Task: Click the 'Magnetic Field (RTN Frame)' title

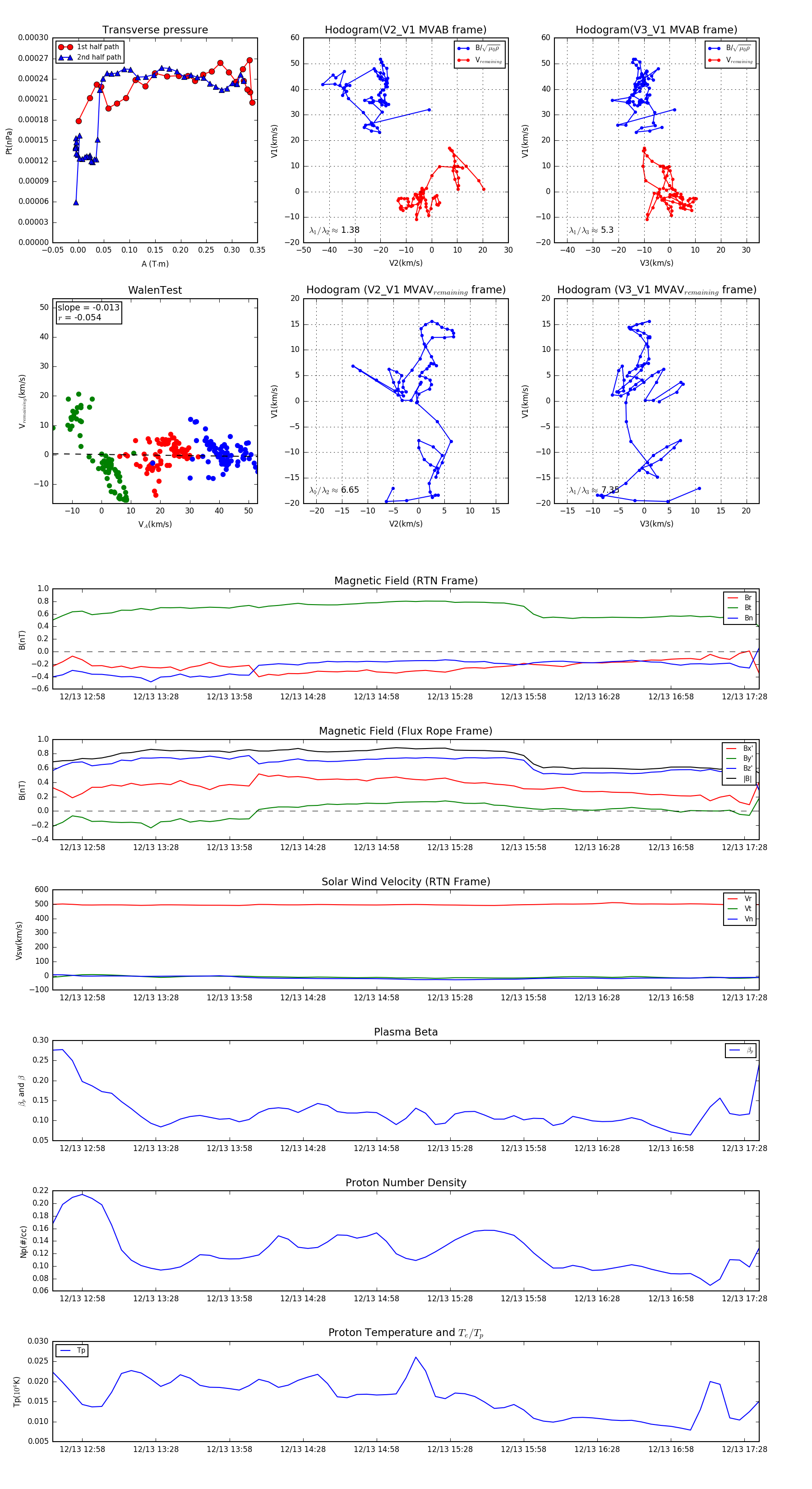Action: [406, 580]
